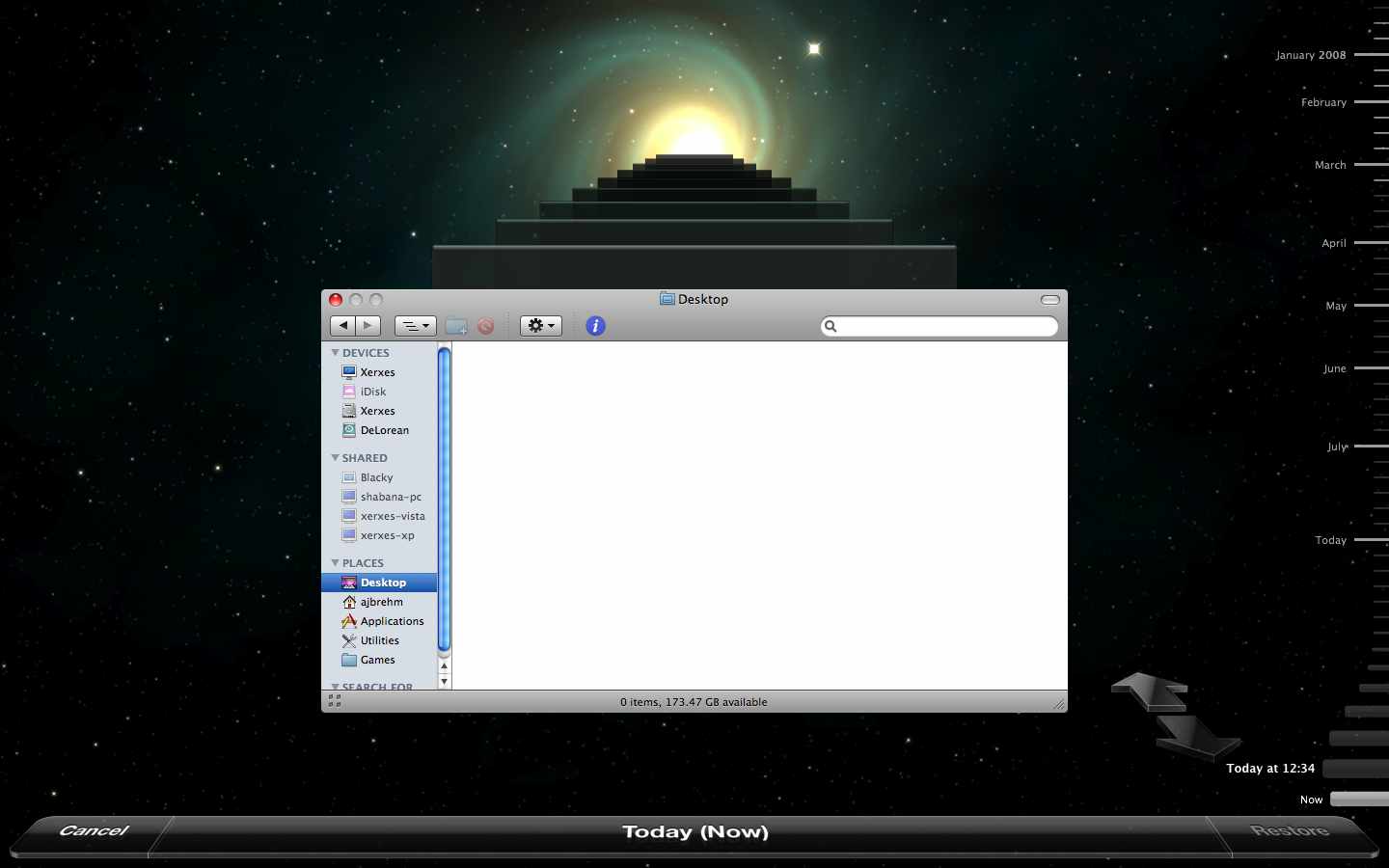Select Desktop in Places
The height and width of the screenshot is (868, 1389).
point(379,583)
